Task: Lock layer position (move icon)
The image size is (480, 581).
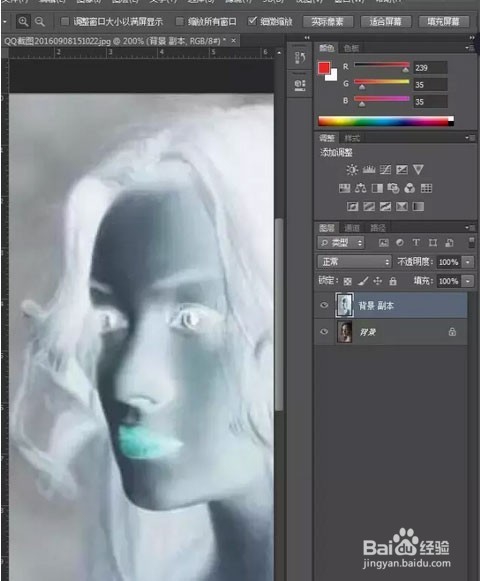Action: 378,282
